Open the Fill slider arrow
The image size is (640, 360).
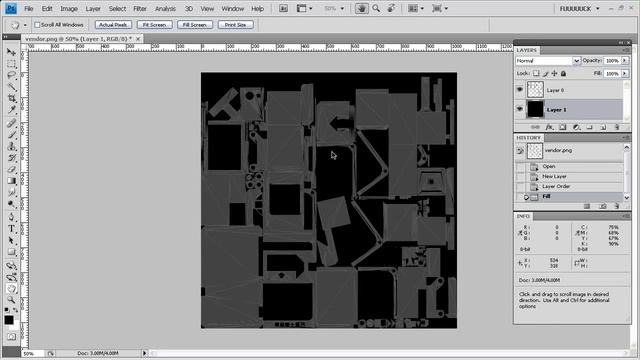point(625,73)
